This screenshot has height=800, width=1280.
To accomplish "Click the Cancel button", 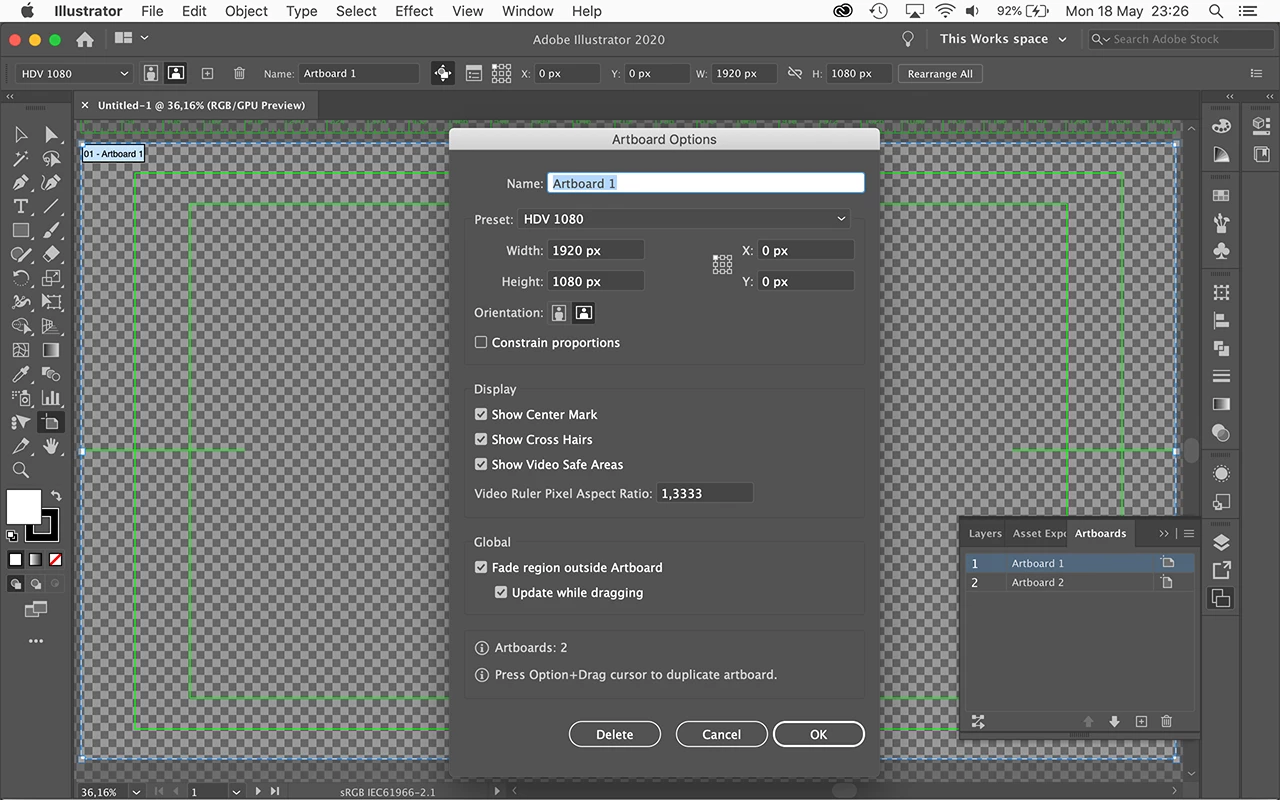I will pos(722,734).
